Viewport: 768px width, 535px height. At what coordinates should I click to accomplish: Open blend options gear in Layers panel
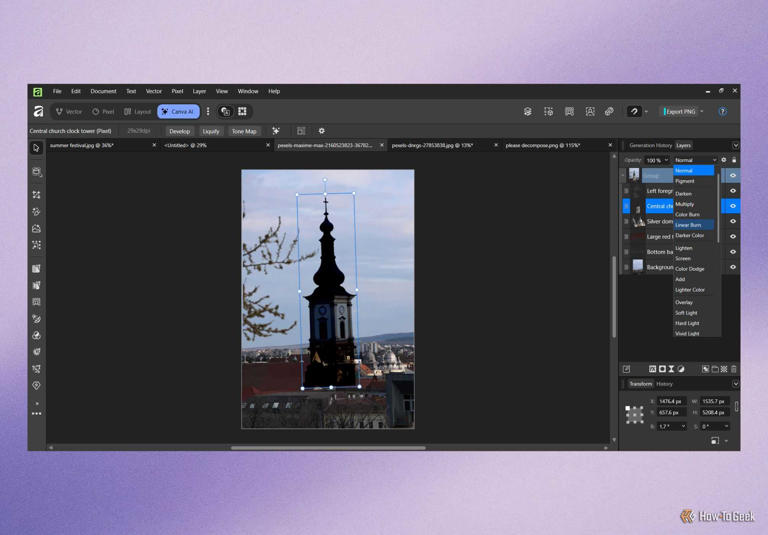click(x=724, y=160)
